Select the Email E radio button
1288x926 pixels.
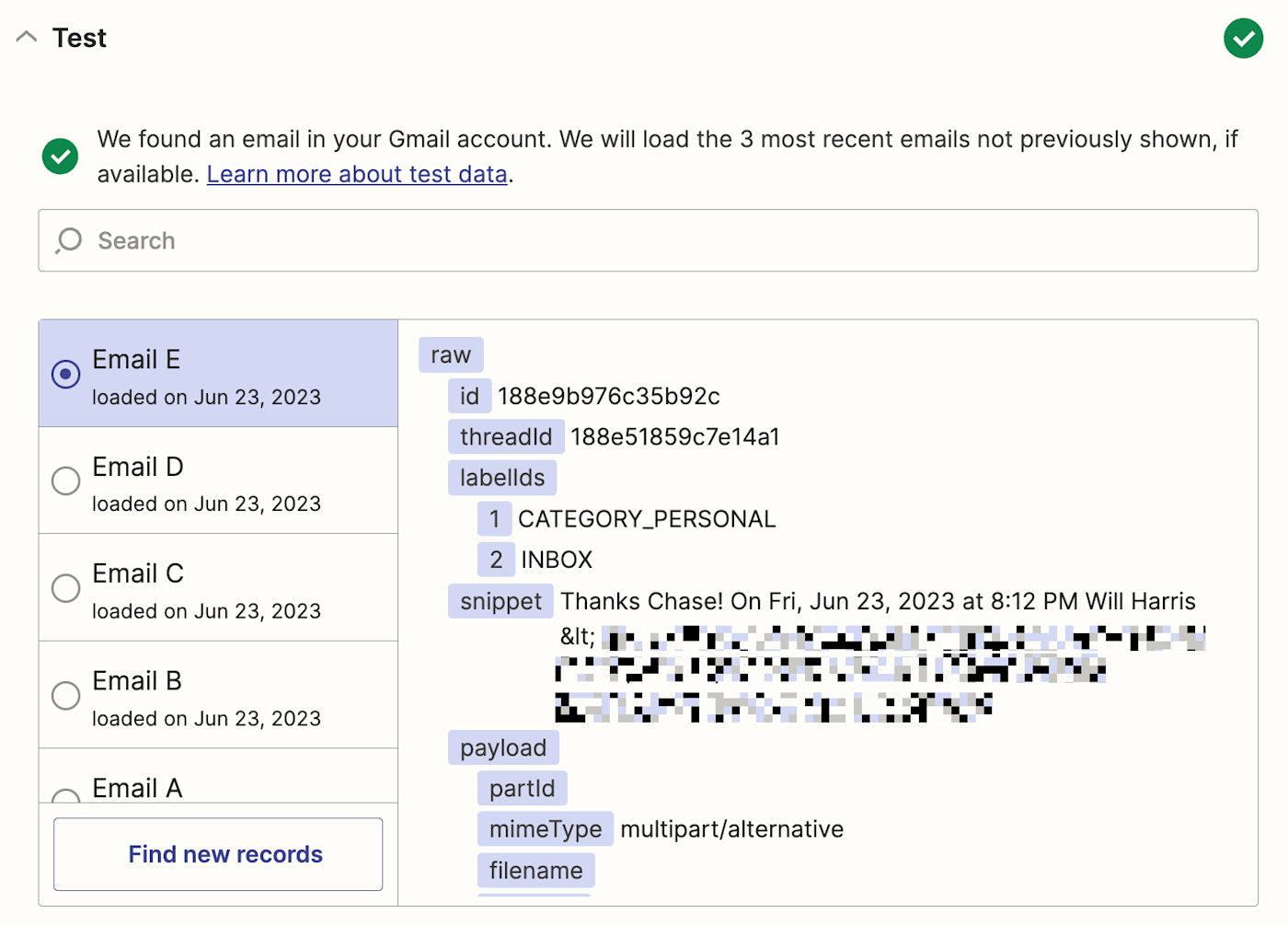65,374
